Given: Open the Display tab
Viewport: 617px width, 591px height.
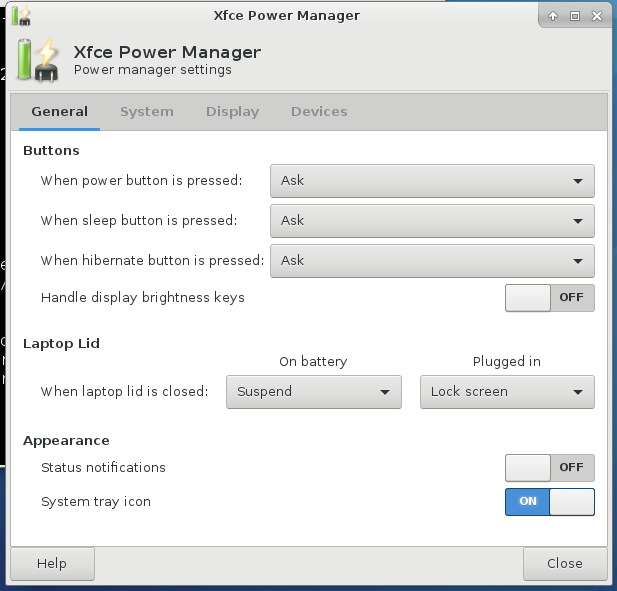Looking at the screenshot, I should (x=232, y=112).
